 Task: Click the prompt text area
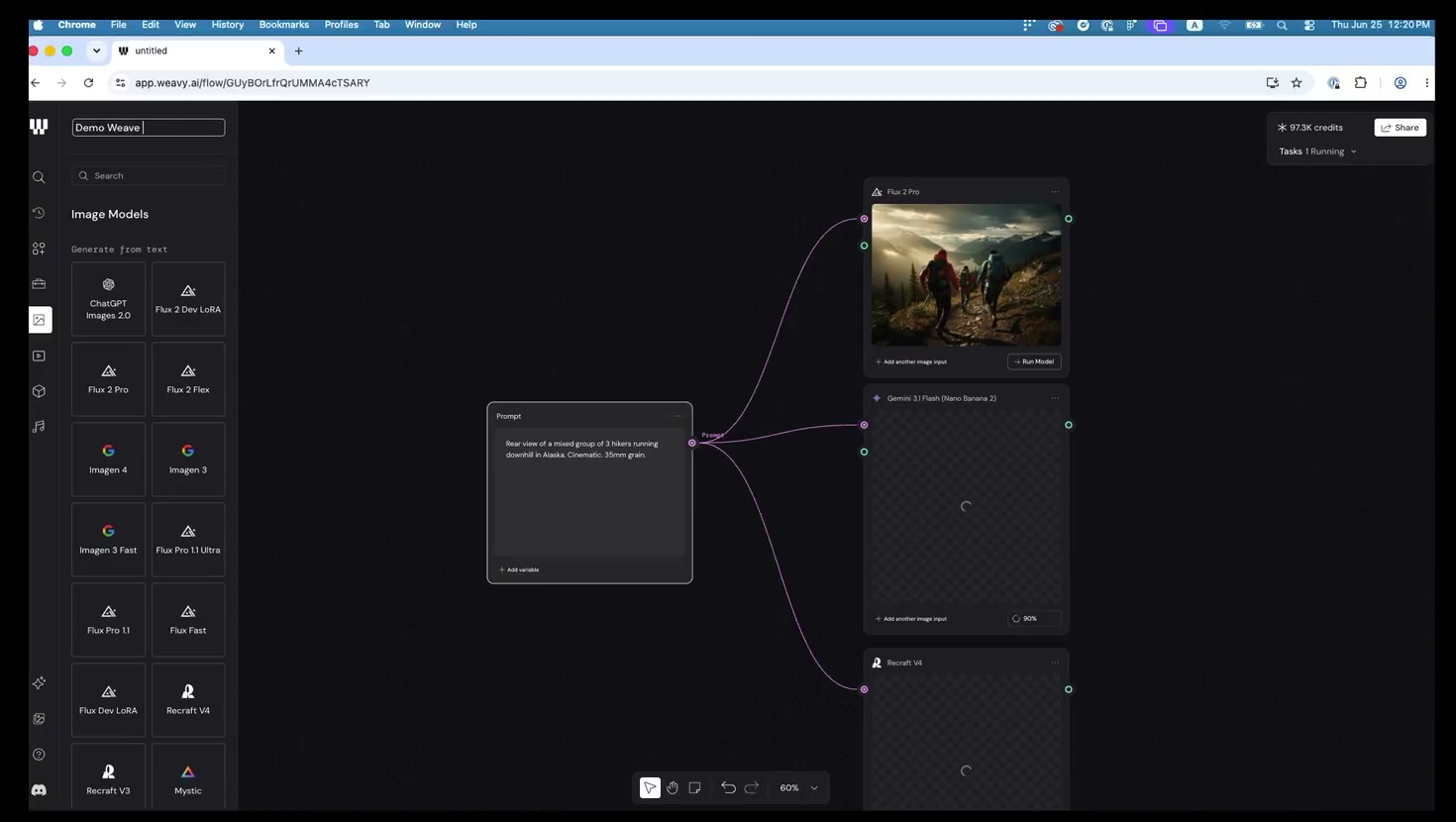[x=589, y=493]
